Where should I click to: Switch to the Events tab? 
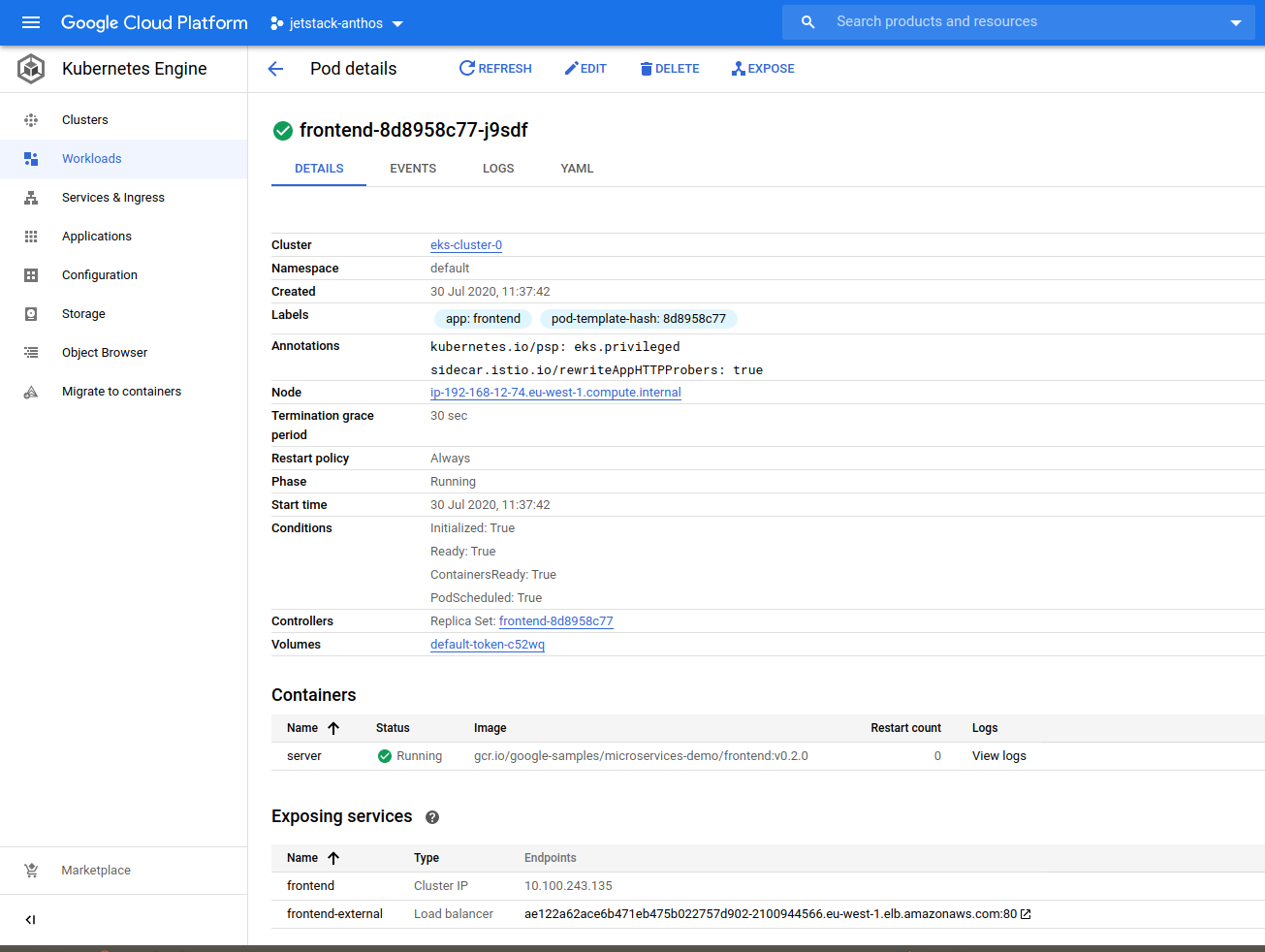[x=413, y=169]
